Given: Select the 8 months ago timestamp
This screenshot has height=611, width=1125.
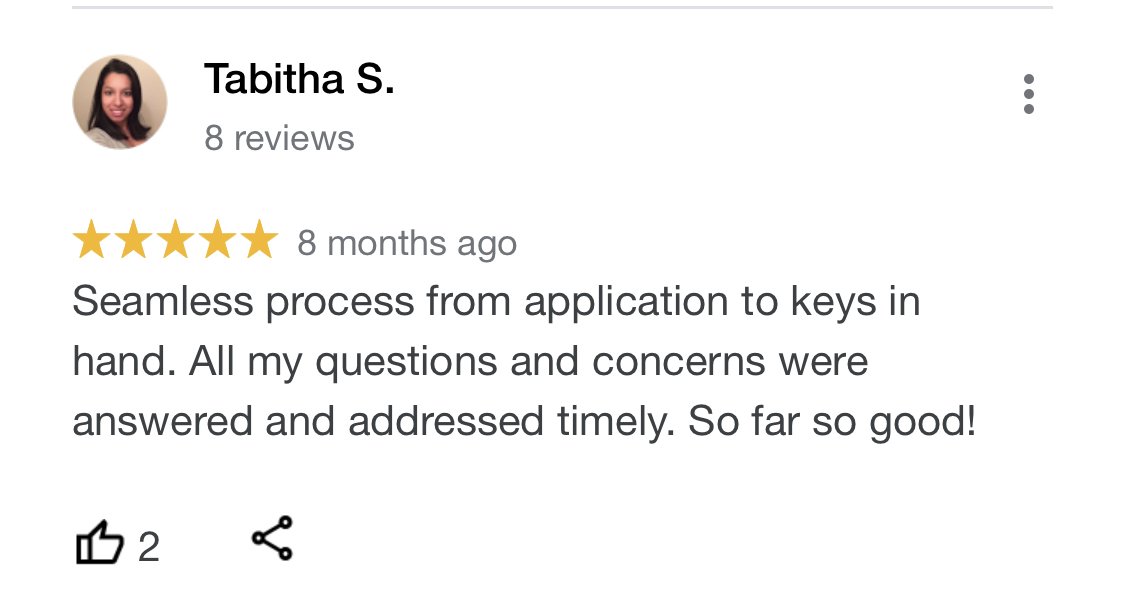Looking at the screenshot, I should click(406, 242).
